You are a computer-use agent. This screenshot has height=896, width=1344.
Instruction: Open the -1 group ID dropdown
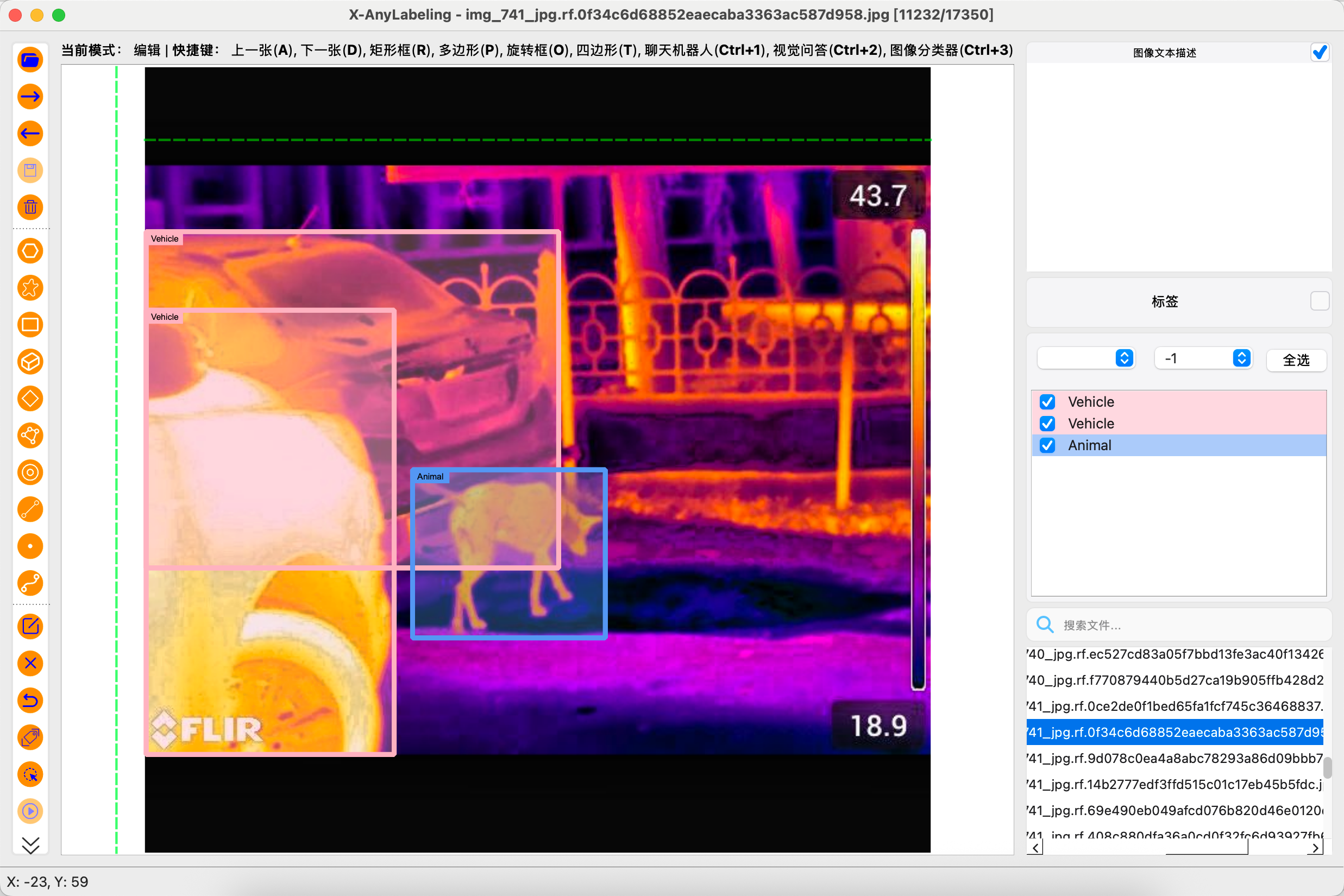pos(1203,358)
